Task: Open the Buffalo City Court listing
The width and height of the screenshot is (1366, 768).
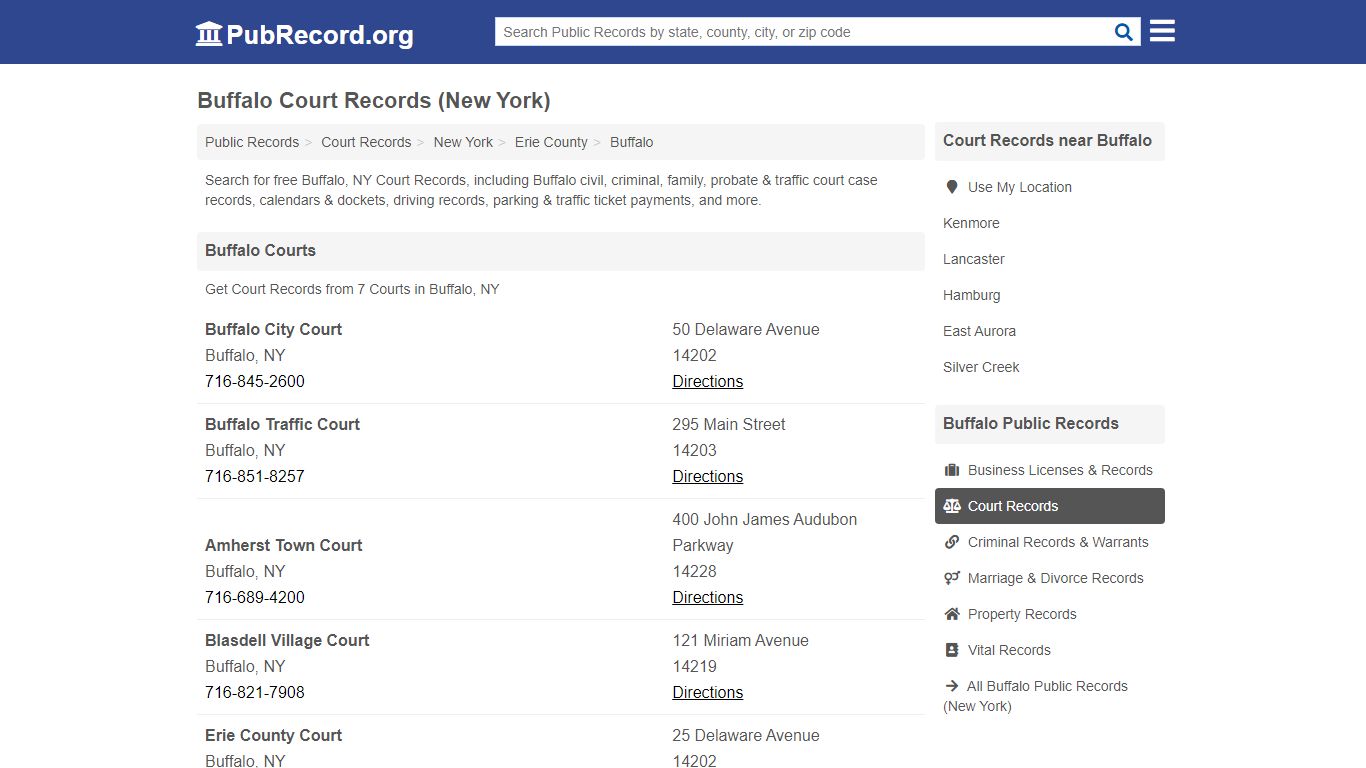Action: click(x=273, y=329)
